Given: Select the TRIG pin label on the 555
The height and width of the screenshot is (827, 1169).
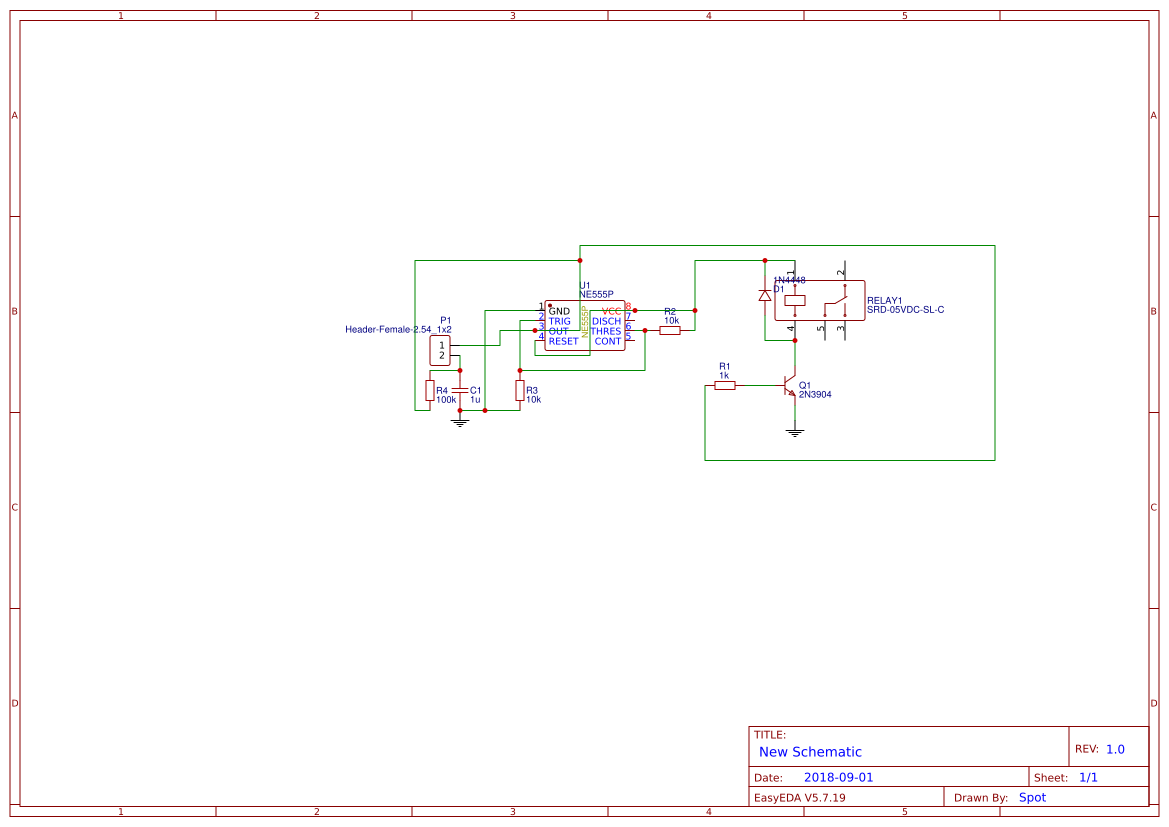Looking at the screenshot, I should (560, 320).
